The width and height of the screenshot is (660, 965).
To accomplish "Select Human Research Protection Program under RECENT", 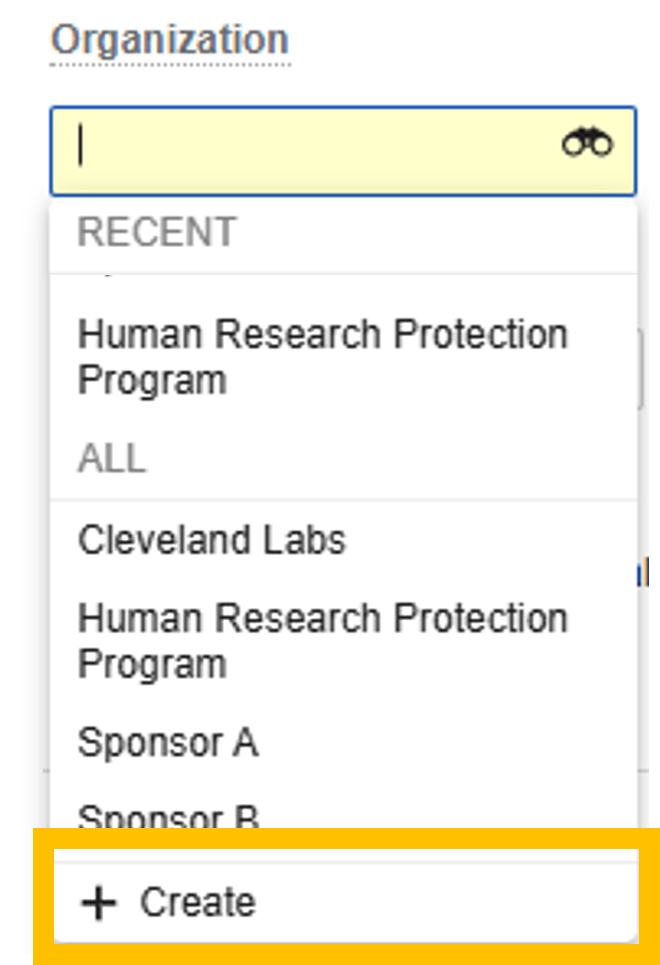I will tap(322, 357).
